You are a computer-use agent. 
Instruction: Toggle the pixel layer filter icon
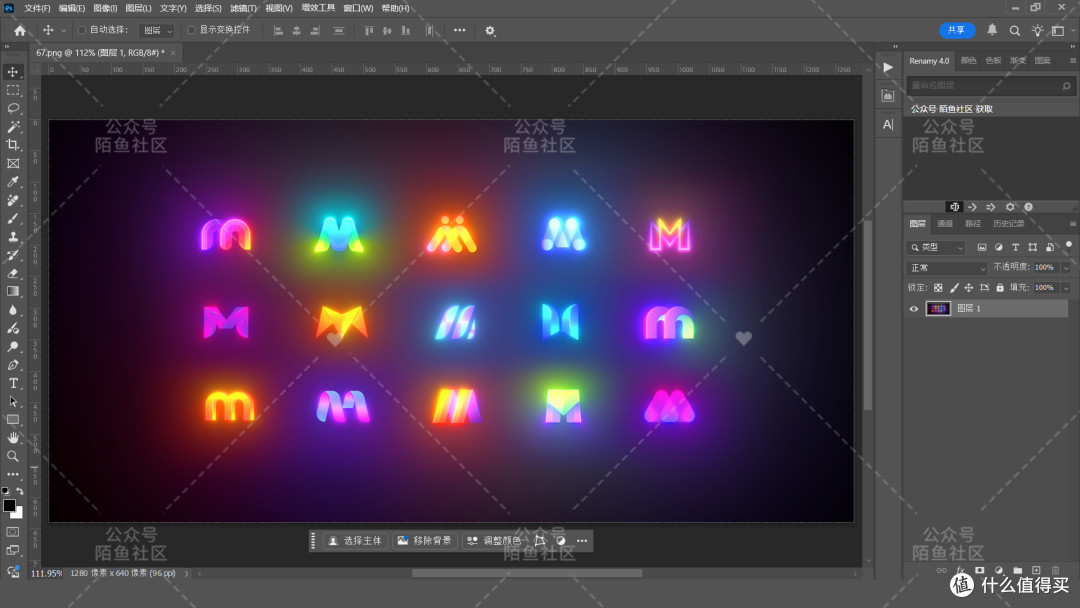(x=982, y=247)
